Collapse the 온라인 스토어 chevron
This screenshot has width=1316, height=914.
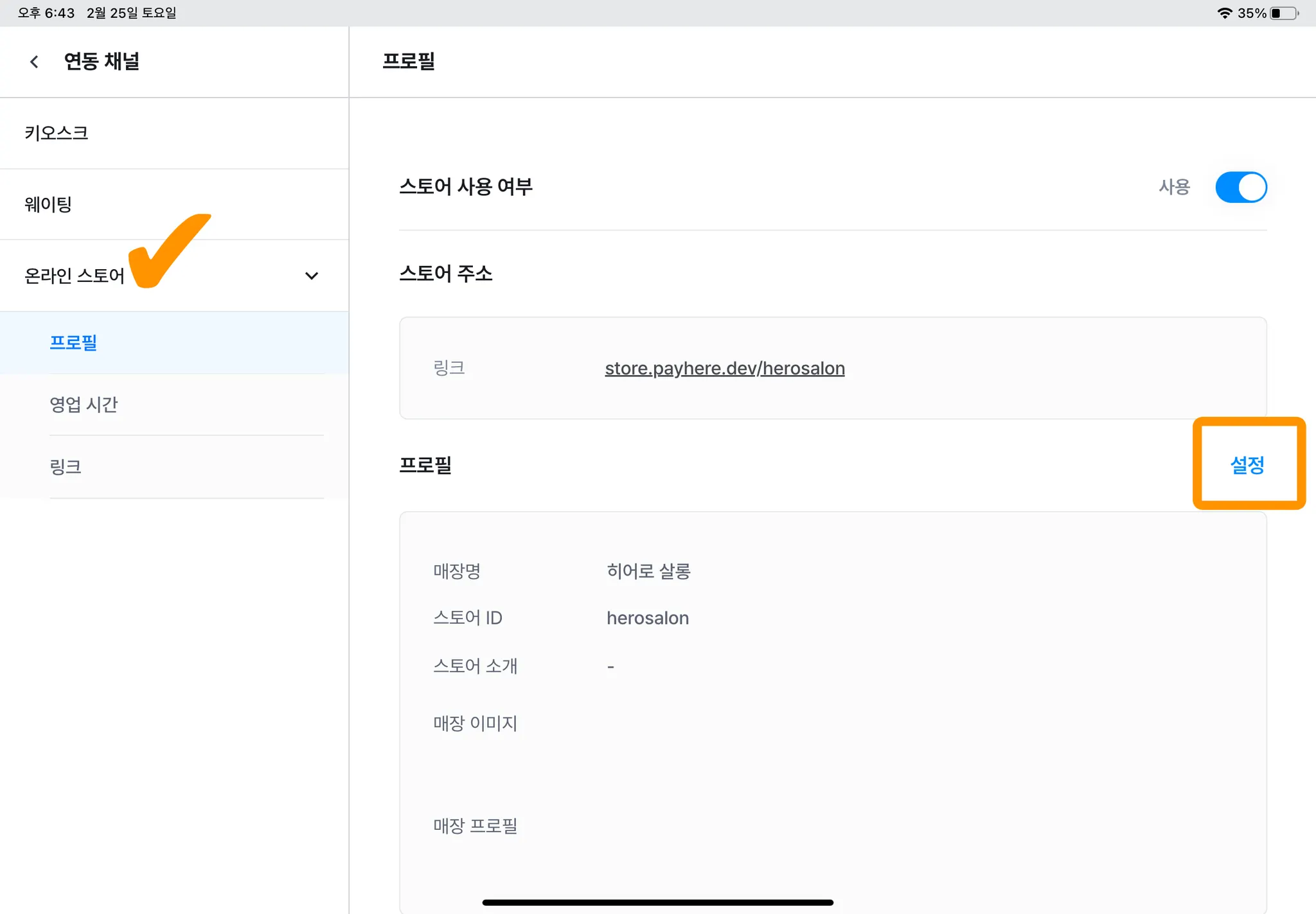[312, 276]
